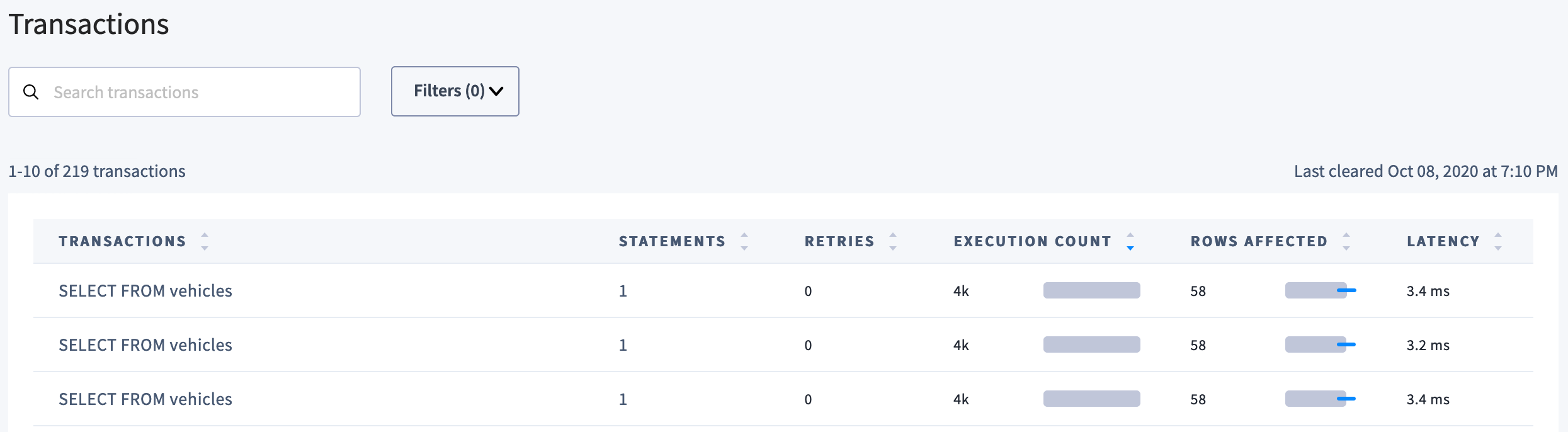Image resolution: width=1568 pixels, height=432 pixels.
Task: Select the LATENCY column header
Action: 1443,241
